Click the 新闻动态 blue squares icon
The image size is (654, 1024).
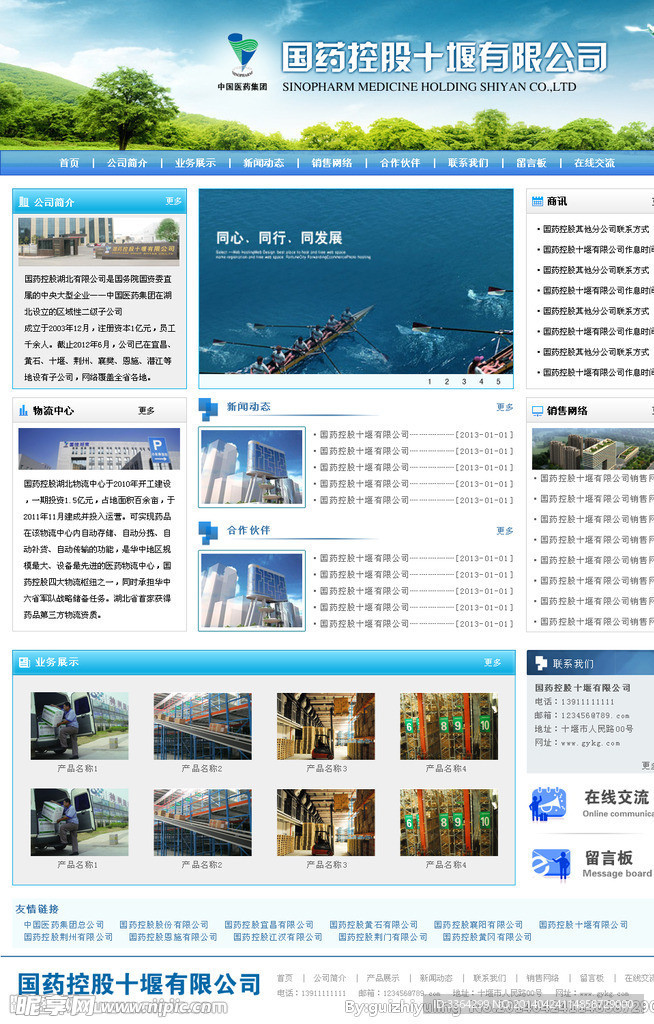[208, 409]
